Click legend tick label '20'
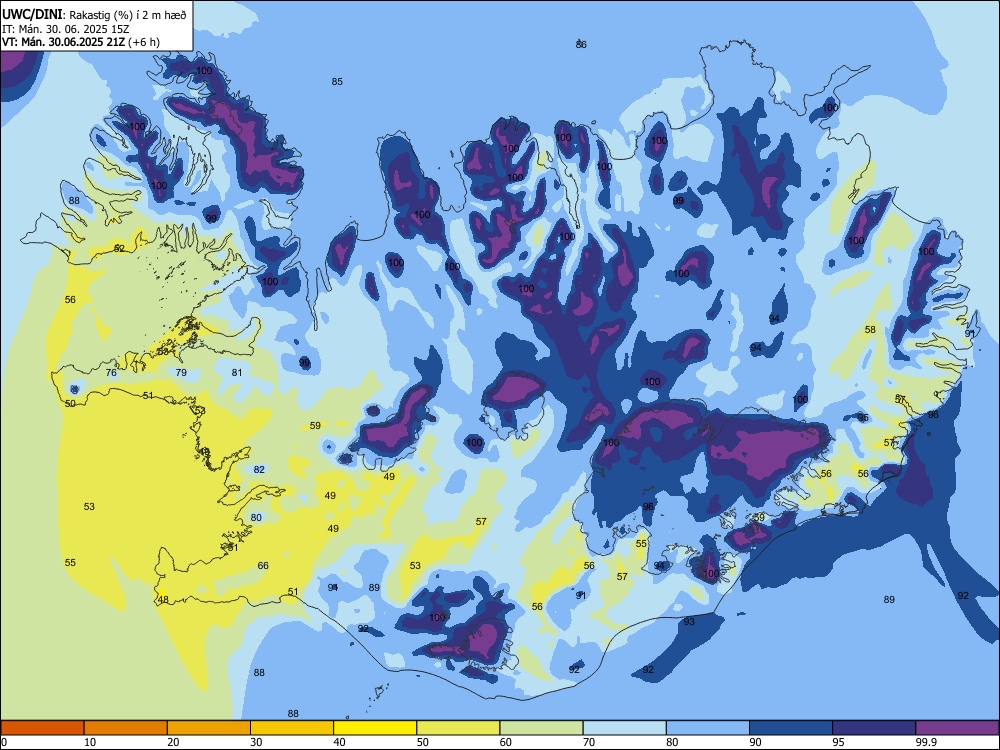Viewport: 1000px width, 750px height. [173, 742]
